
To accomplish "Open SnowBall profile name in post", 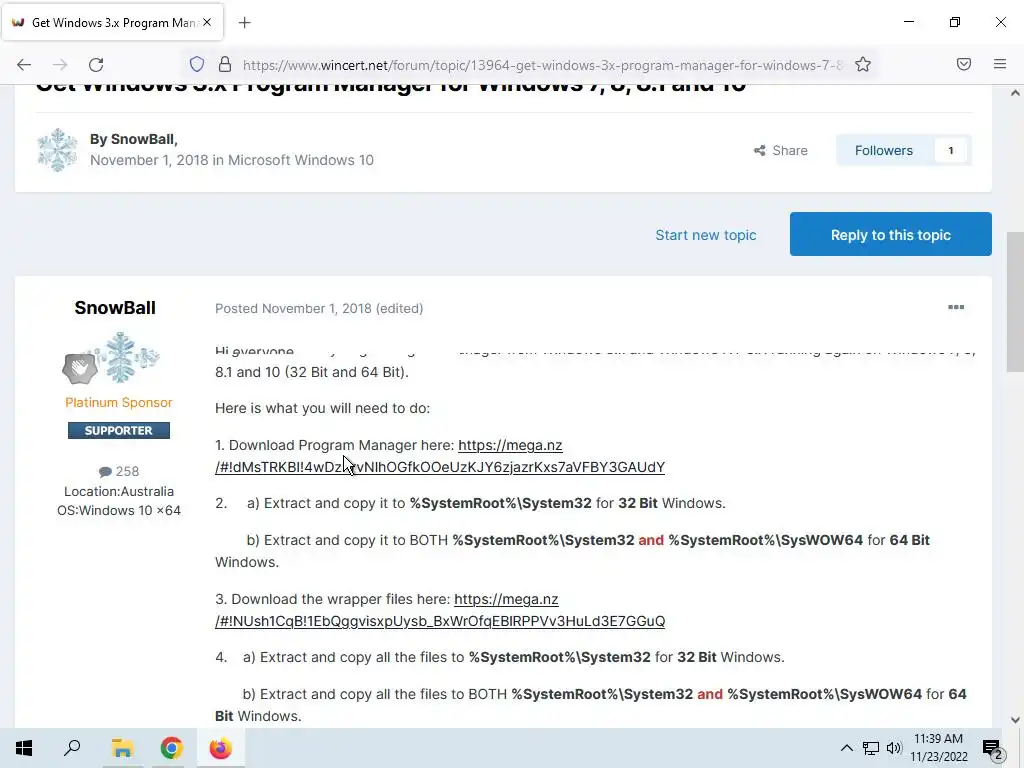I will point(115,308).
